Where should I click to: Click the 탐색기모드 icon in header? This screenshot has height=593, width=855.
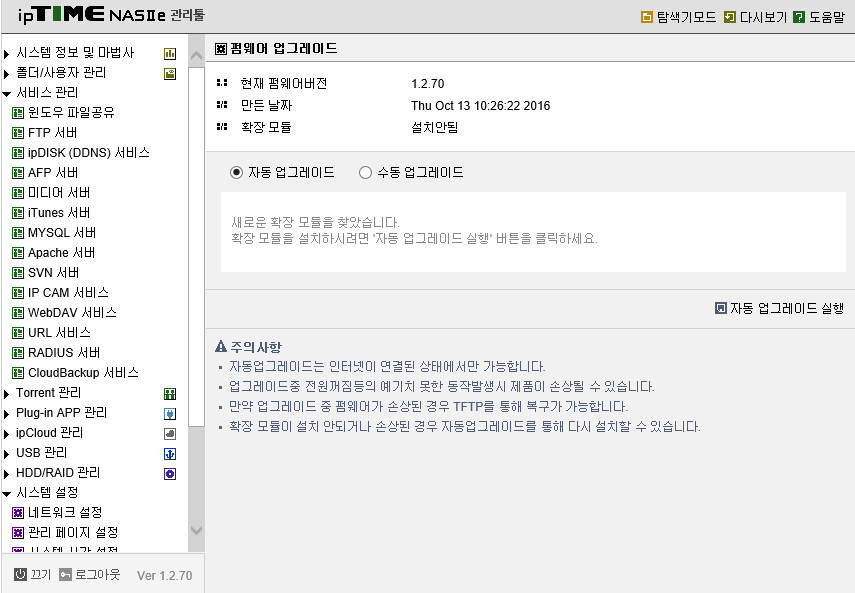pyautogui.click(x=647, y=17)
